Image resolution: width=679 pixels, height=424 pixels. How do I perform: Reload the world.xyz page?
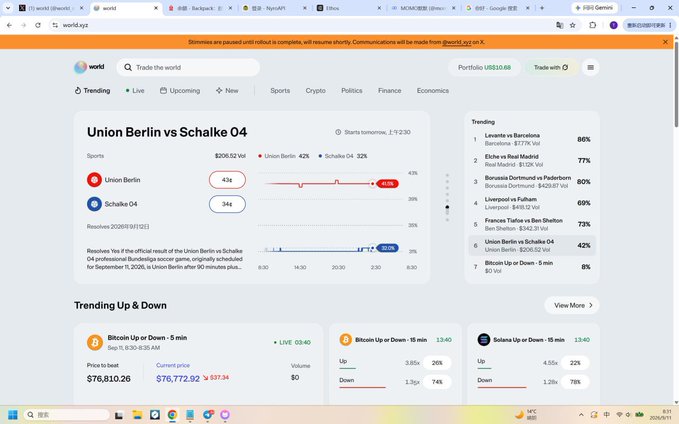coord(38,25)
